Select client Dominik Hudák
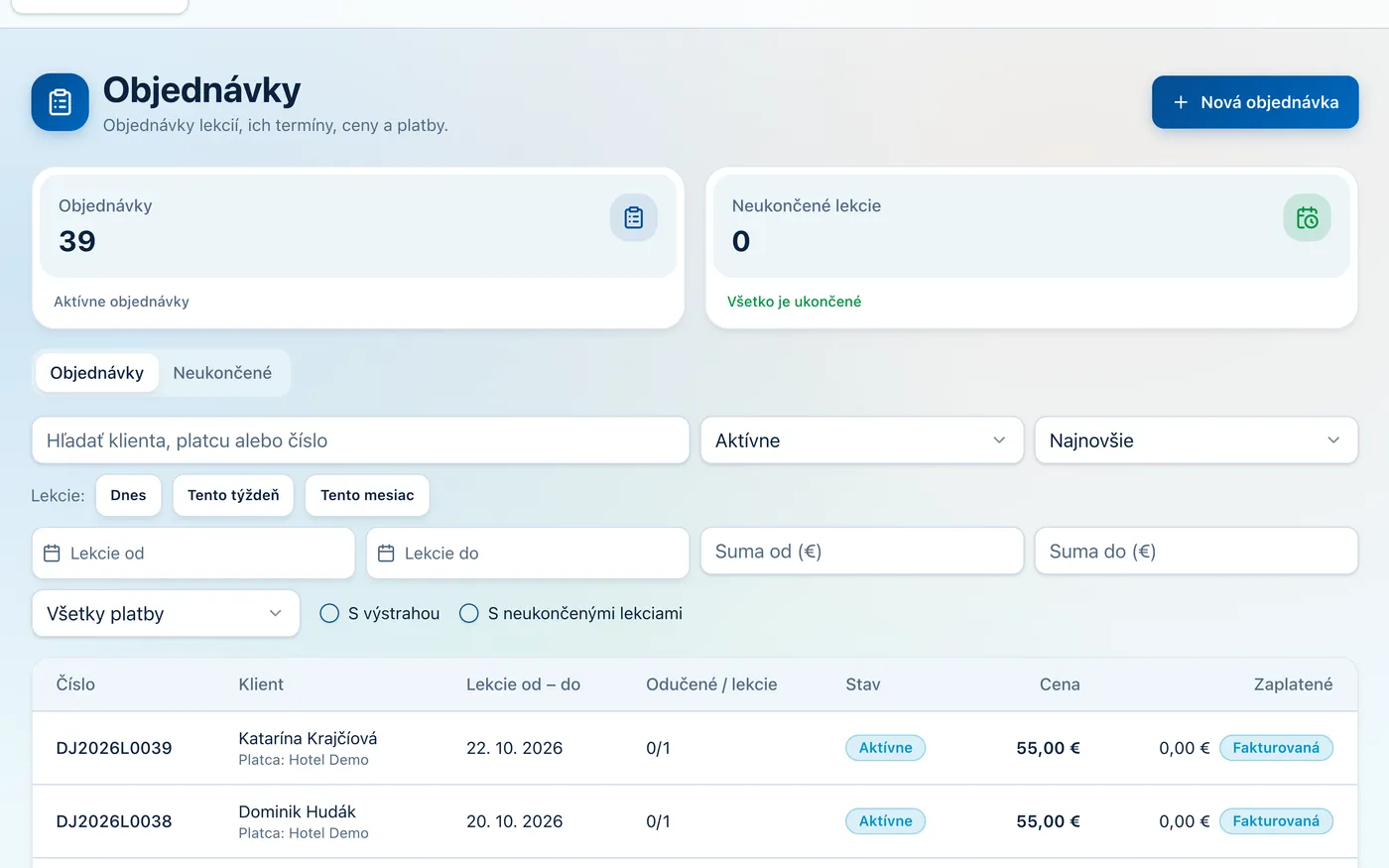 click(297, 811)
